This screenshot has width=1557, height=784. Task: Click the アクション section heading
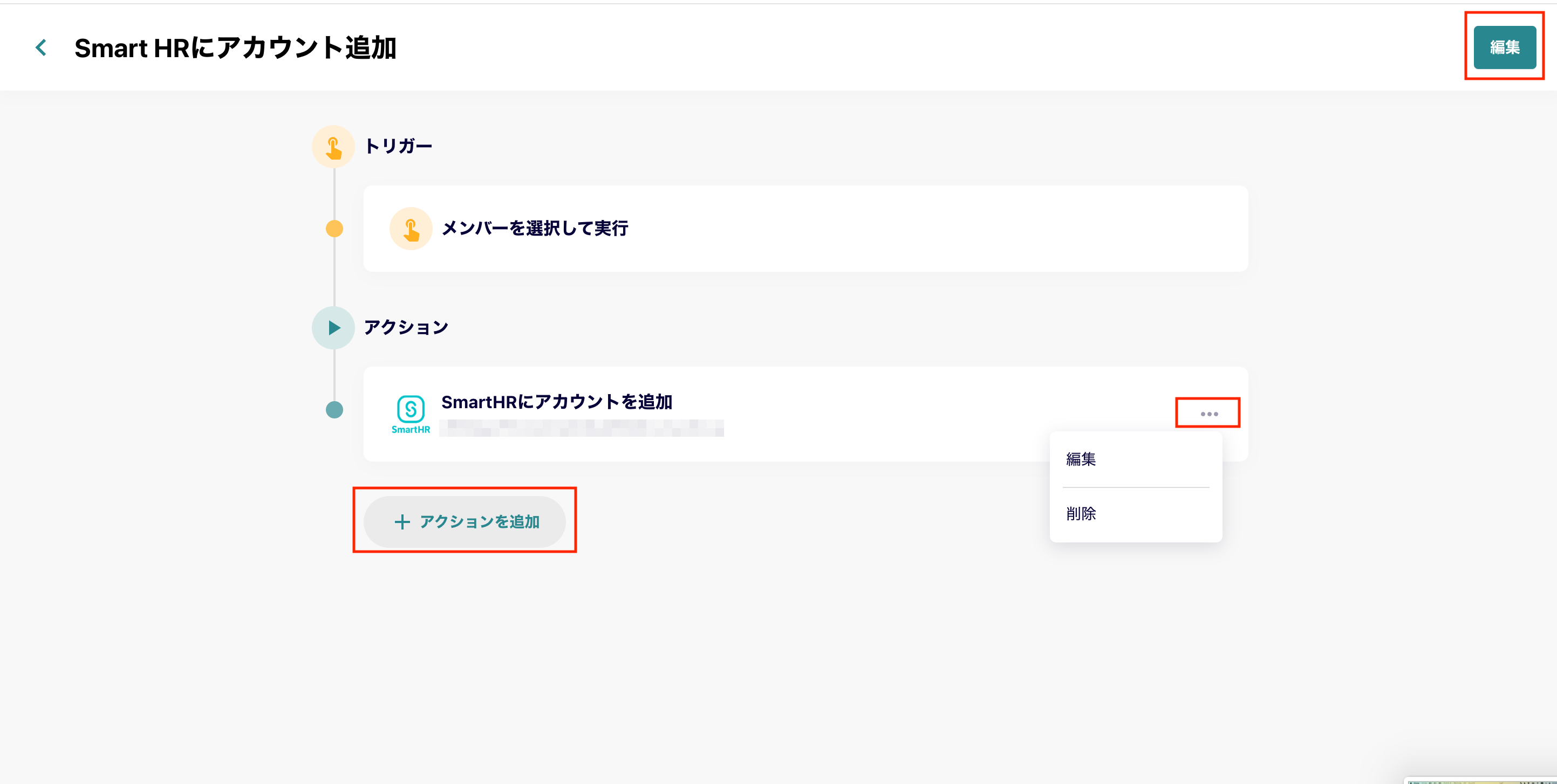[x=406, y=327]
